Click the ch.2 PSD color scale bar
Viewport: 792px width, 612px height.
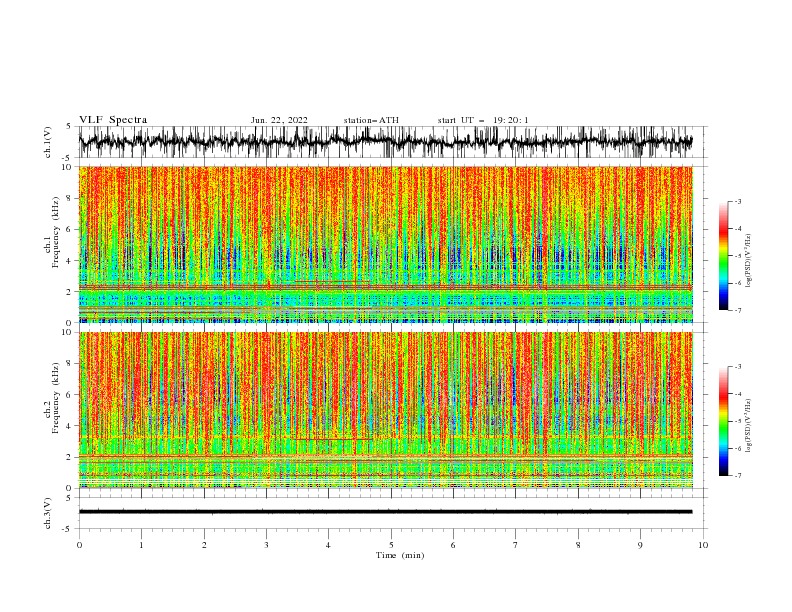tap(723, 421)
